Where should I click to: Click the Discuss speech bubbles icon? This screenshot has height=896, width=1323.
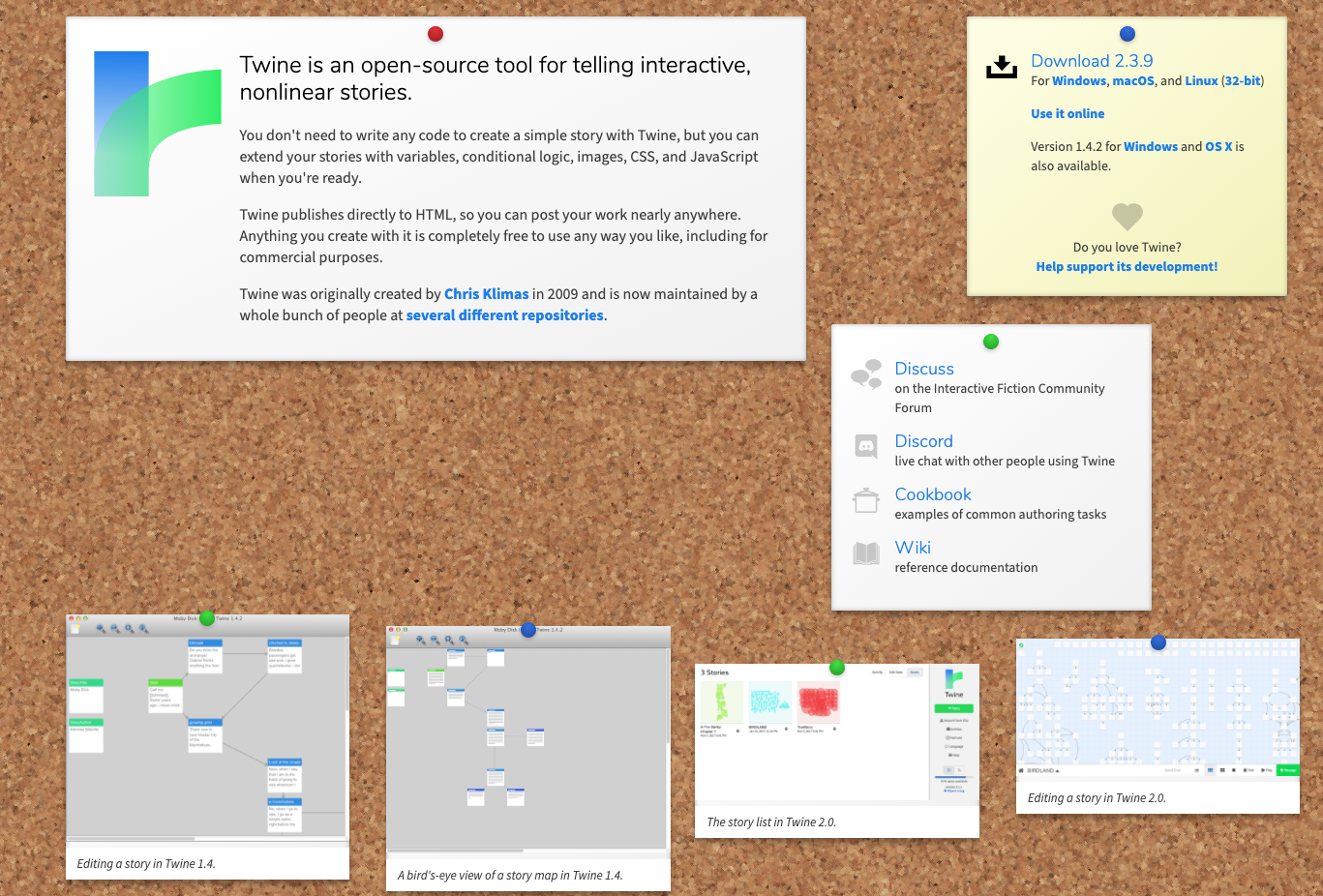[866, 373]
